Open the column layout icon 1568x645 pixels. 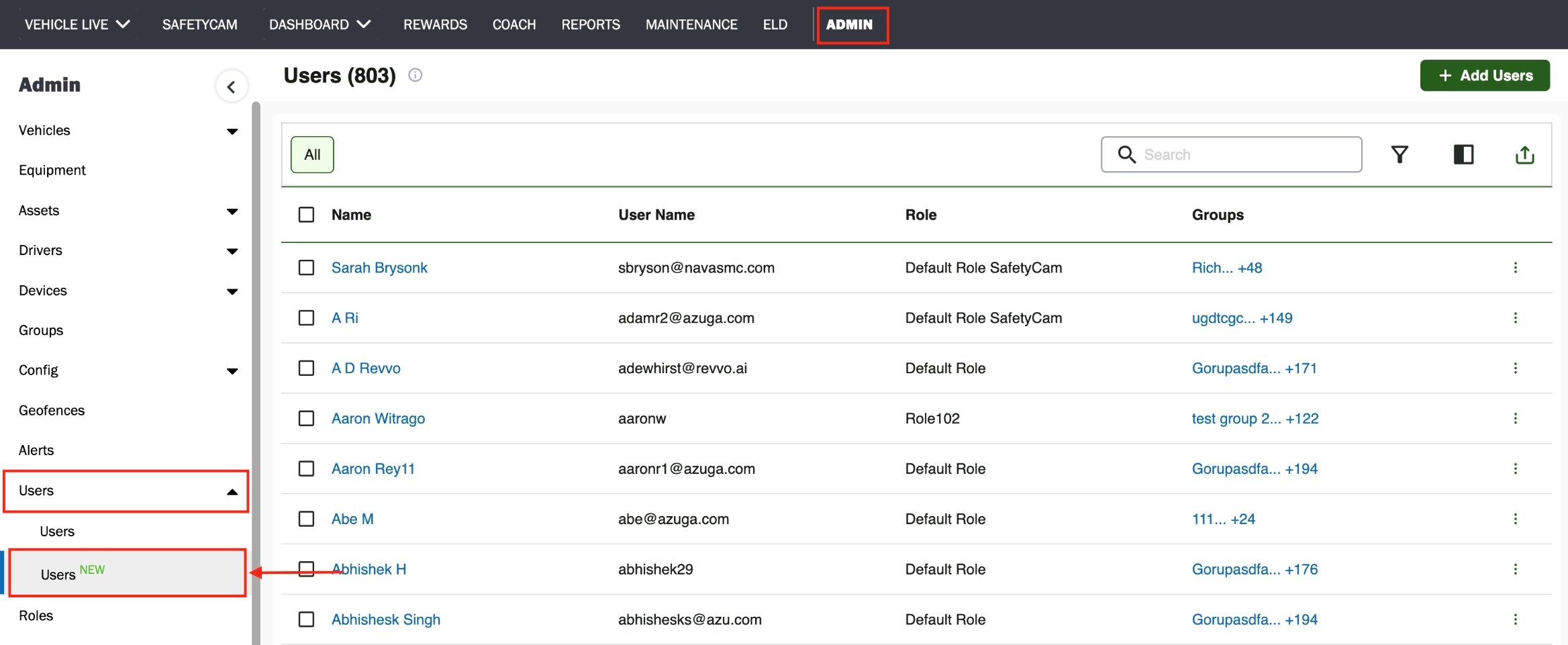pyautogui.click(x=1463, y=154)
